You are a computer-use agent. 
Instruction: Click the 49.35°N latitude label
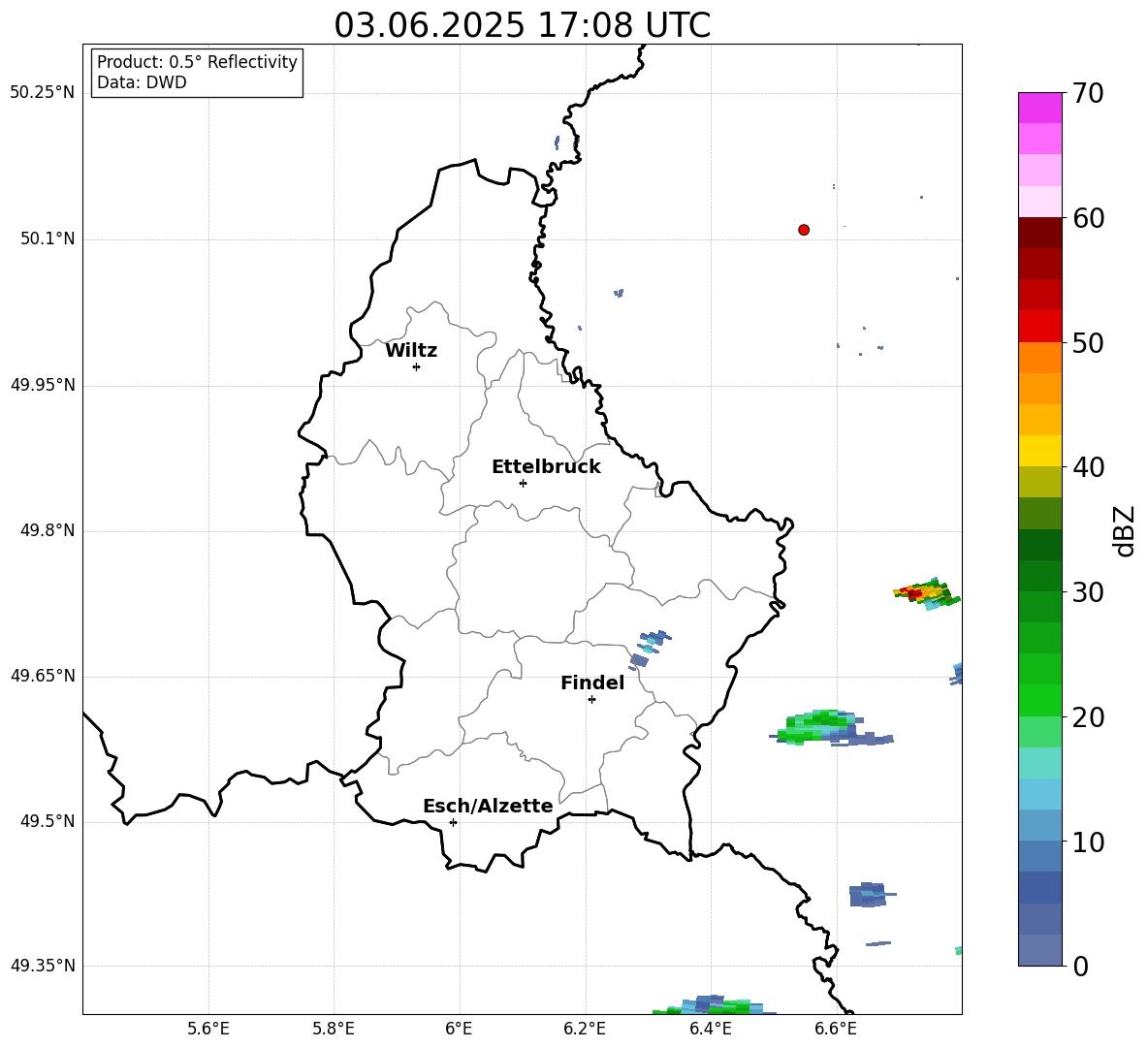[42, 966]
